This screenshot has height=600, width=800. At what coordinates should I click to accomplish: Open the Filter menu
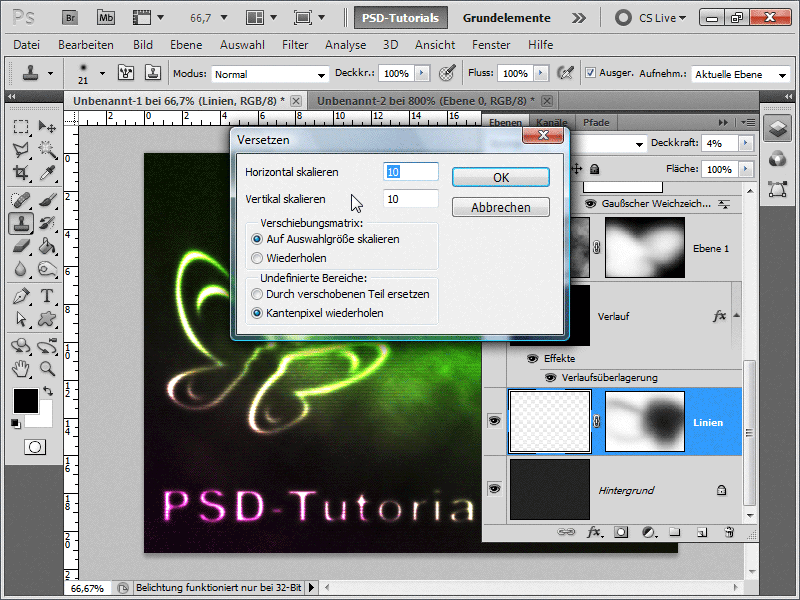[295, 45]
